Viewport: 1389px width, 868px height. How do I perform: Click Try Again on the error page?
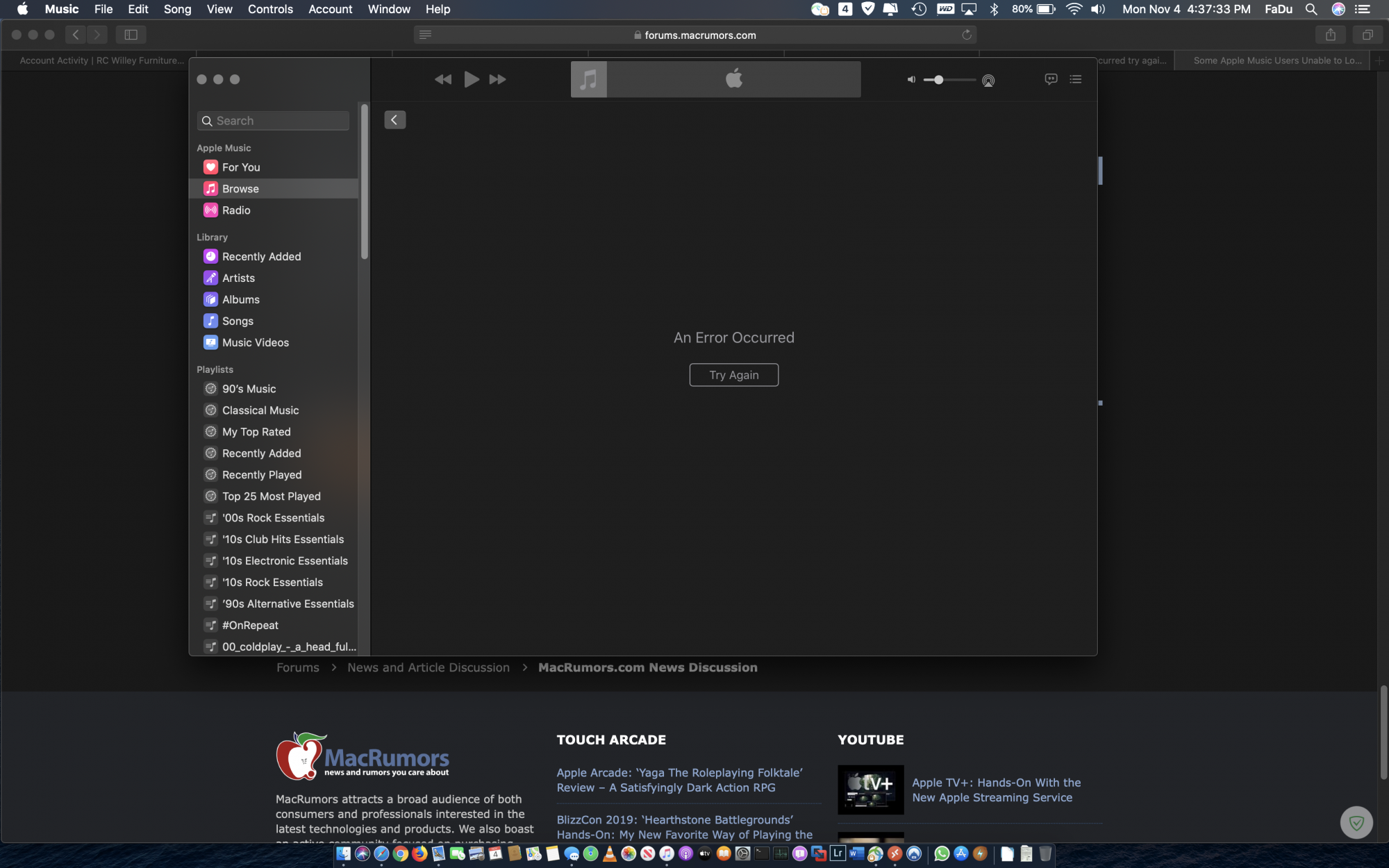point(733,375)
